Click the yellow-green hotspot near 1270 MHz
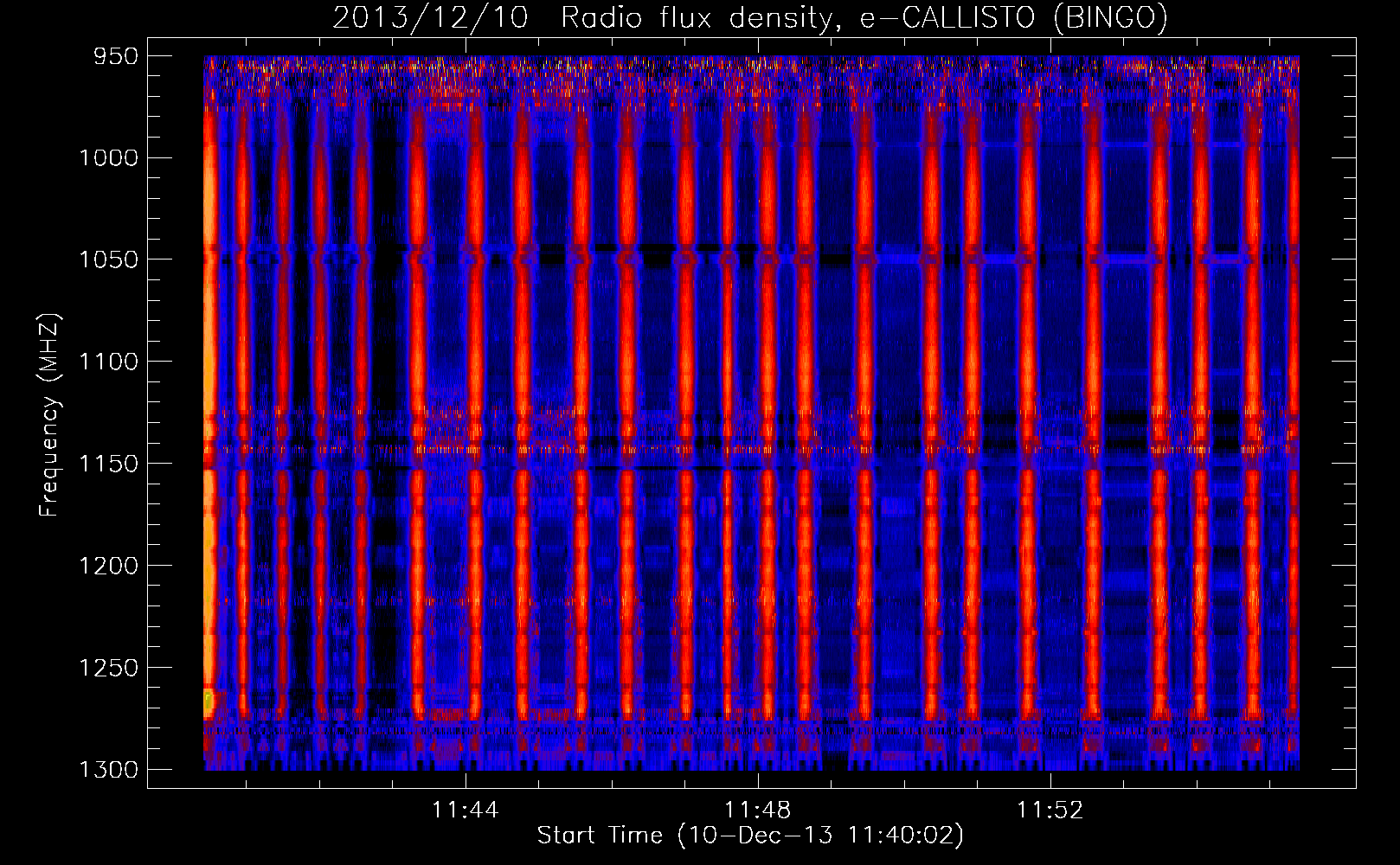The height and width of the screenshot is (865, 1400). [x=208, y=702]
